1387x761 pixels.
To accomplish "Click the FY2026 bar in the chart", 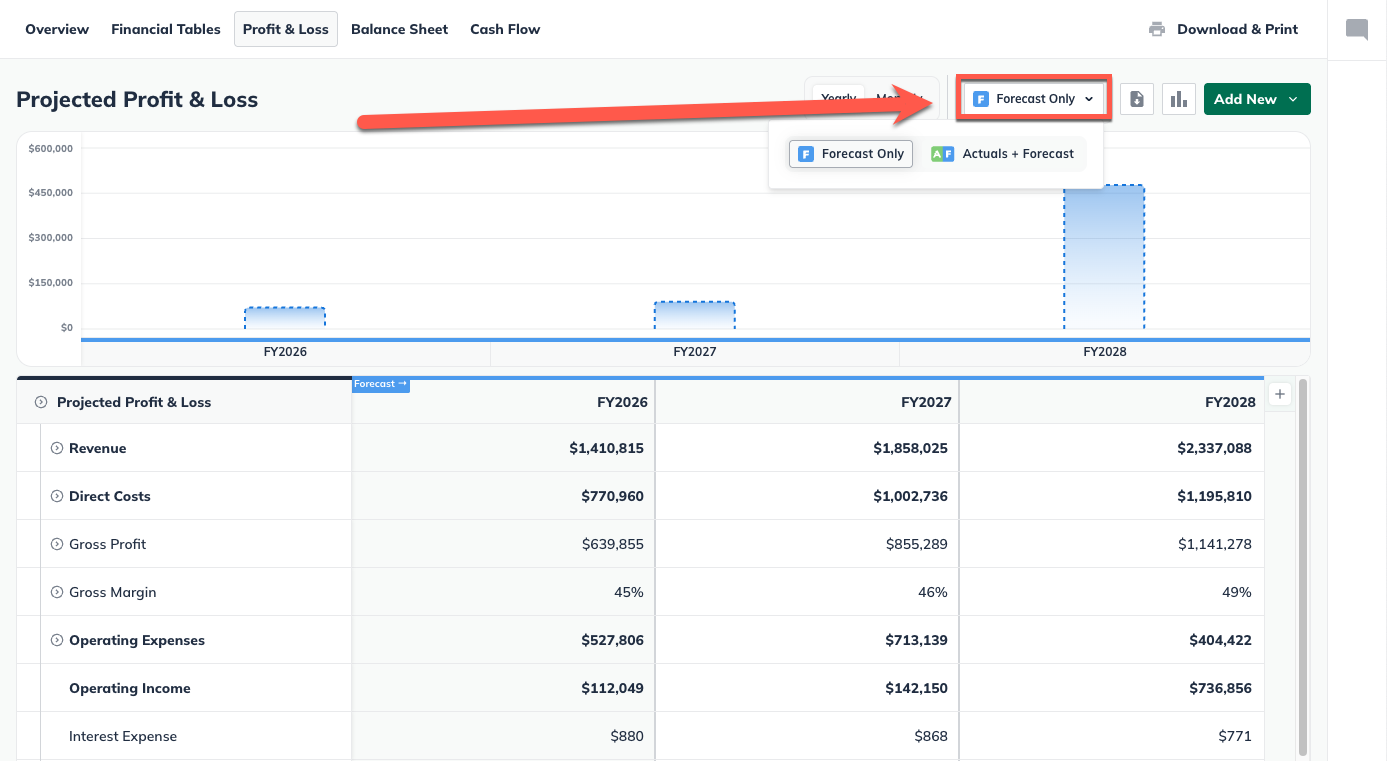I will coord(285,318).
